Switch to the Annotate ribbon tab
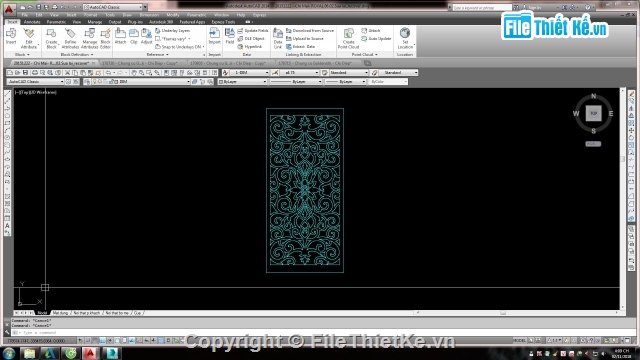The width and height of the screenshot is (640, 360). tap(32, 22)
